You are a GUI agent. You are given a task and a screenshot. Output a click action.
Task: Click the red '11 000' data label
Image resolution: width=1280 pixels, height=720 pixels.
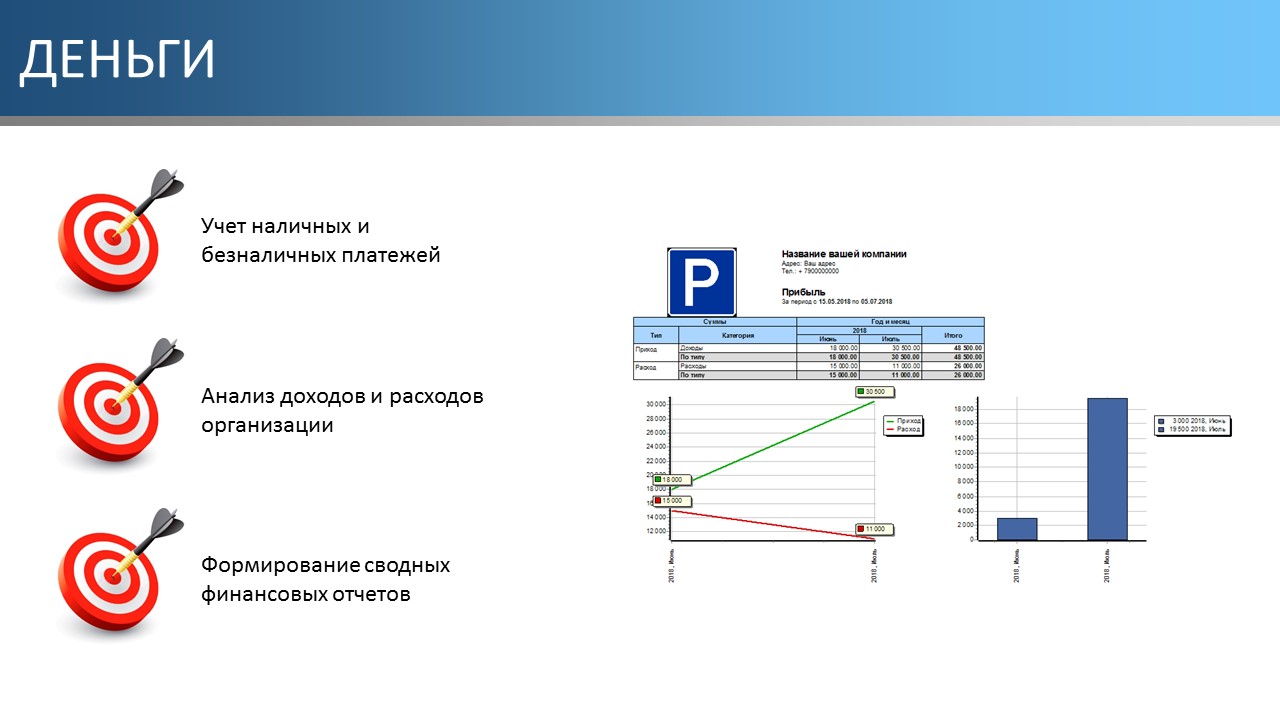coord(874,529)
